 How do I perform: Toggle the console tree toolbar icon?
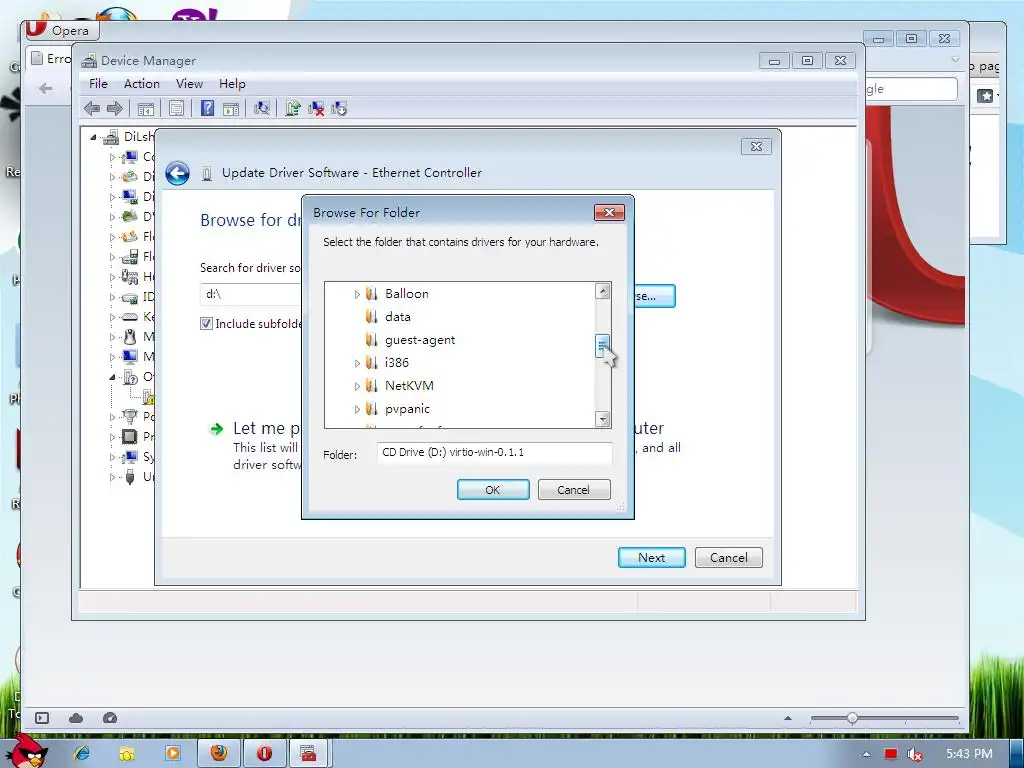146,109
